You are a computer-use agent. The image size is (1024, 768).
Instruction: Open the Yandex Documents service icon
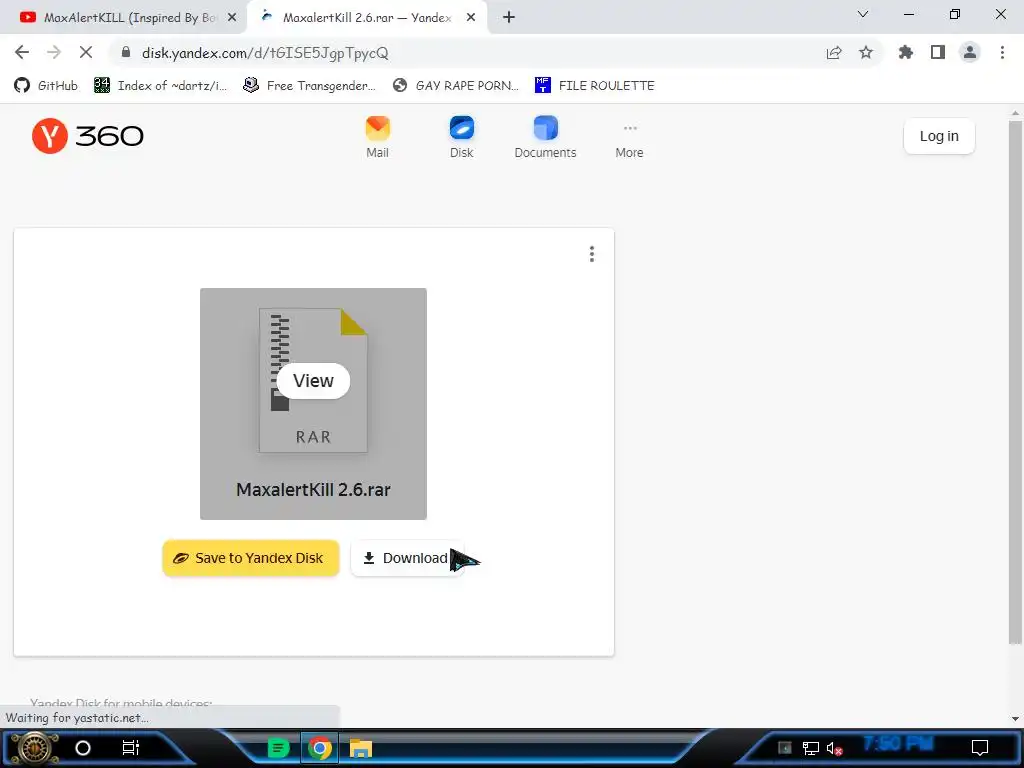point(545,137)
